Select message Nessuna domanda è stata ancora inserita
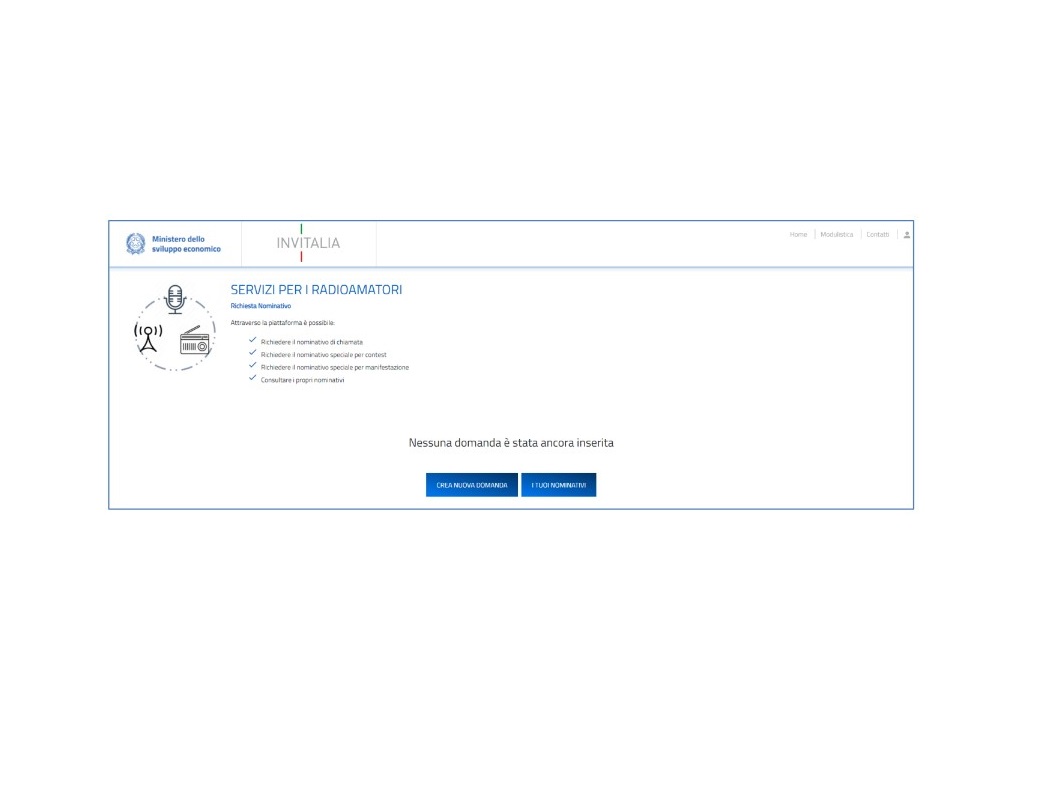Viewport: 1054px width, 789px height. tap(511, 443)
